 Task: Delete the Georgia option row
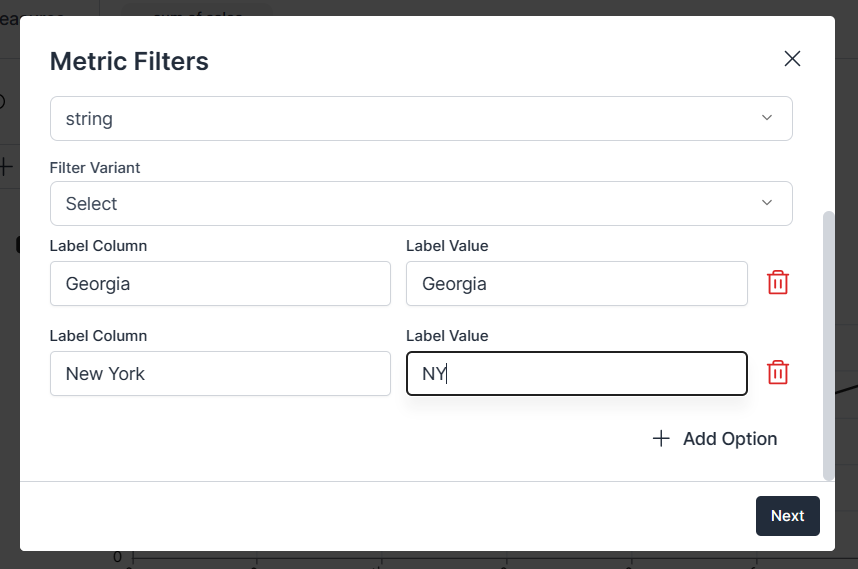pos(778,283)
